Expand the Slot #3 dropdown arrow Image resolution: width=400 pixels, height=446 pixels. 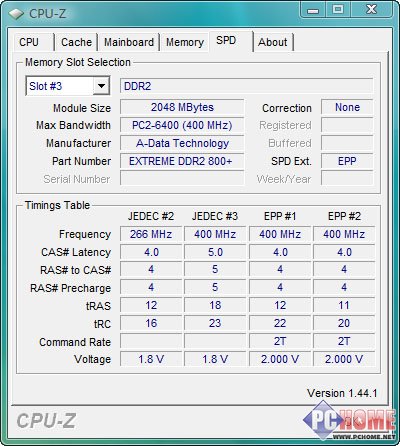coord(101,86)
